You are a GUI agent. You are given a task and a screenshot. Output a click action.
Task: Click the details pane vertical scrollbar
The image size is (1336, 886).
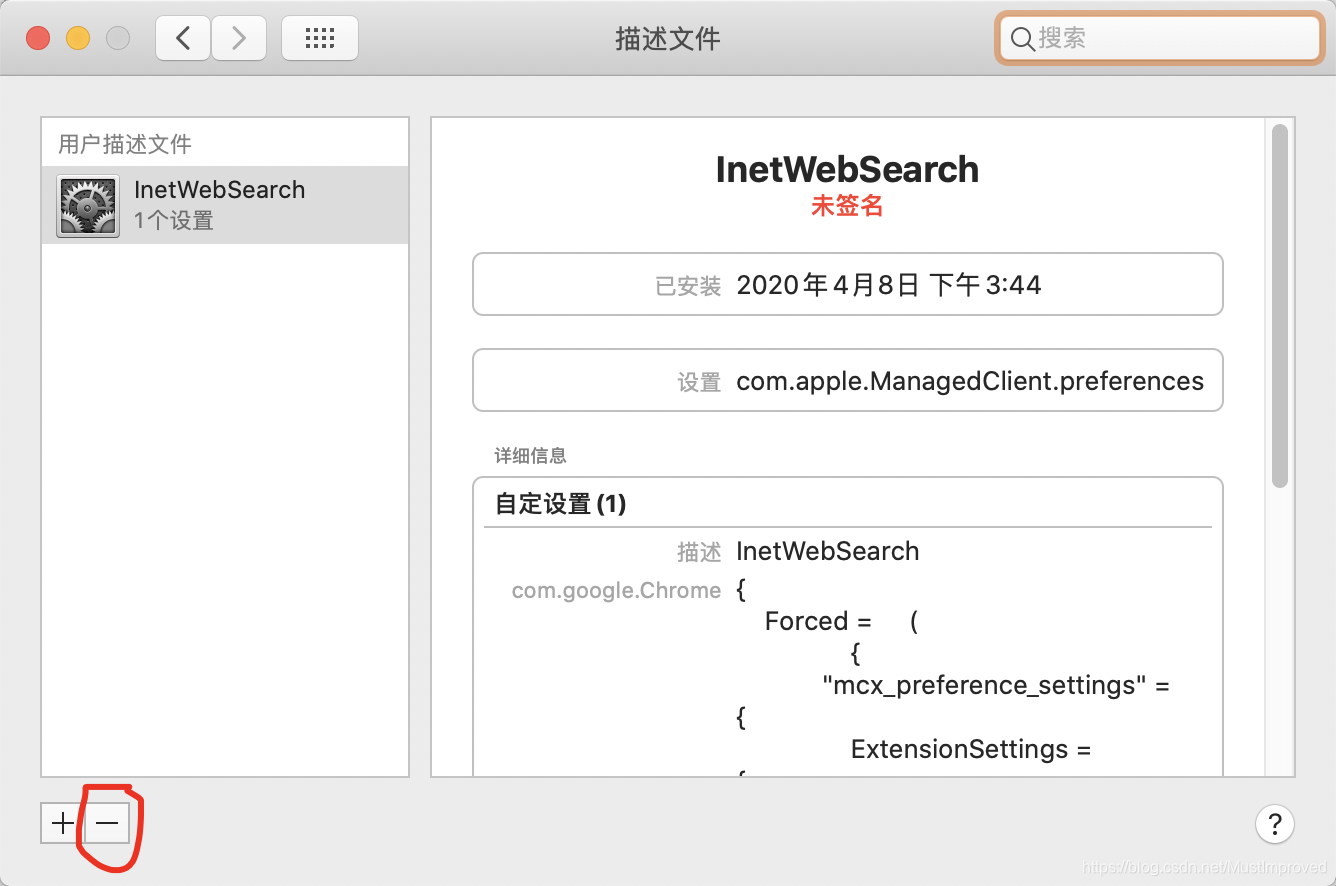click(1280, 306)
